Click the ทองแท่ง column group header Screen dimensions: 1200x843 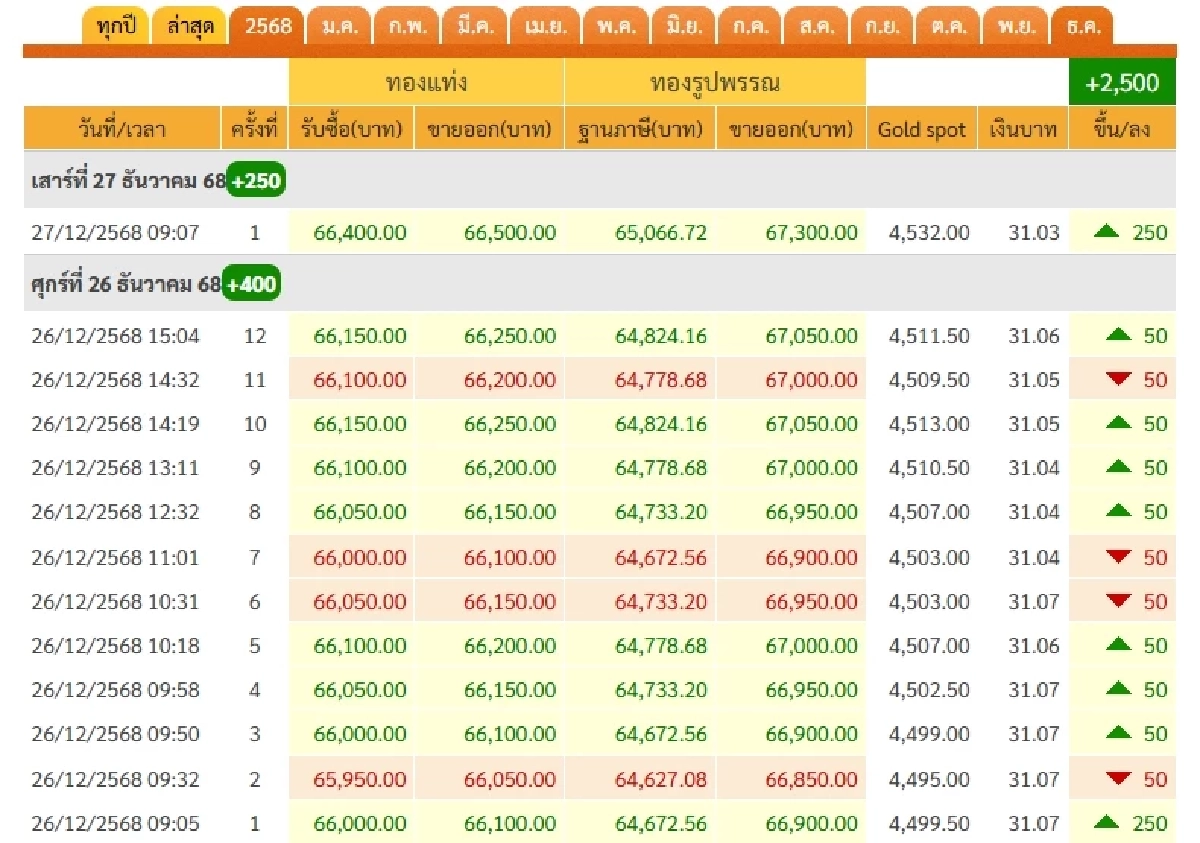point(427,82)
